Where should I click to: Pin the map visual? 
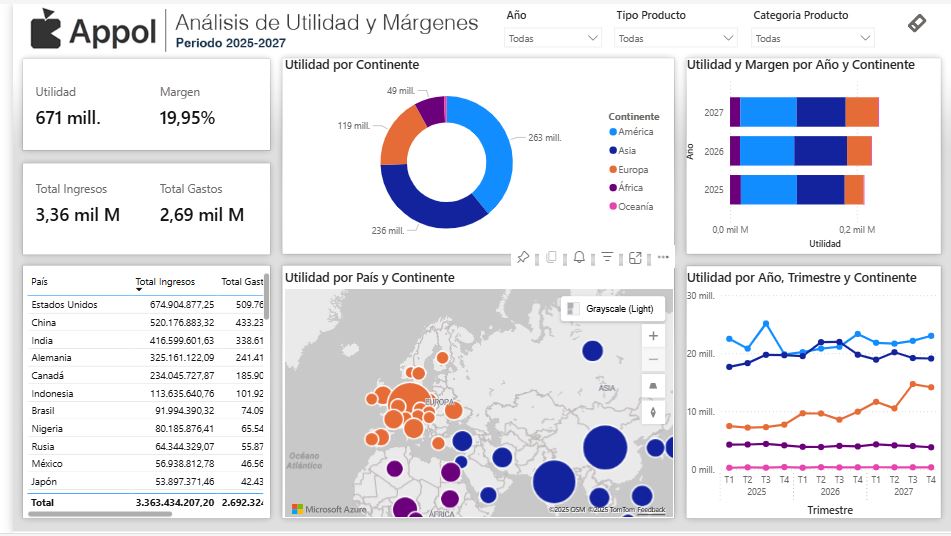[522, 258]
